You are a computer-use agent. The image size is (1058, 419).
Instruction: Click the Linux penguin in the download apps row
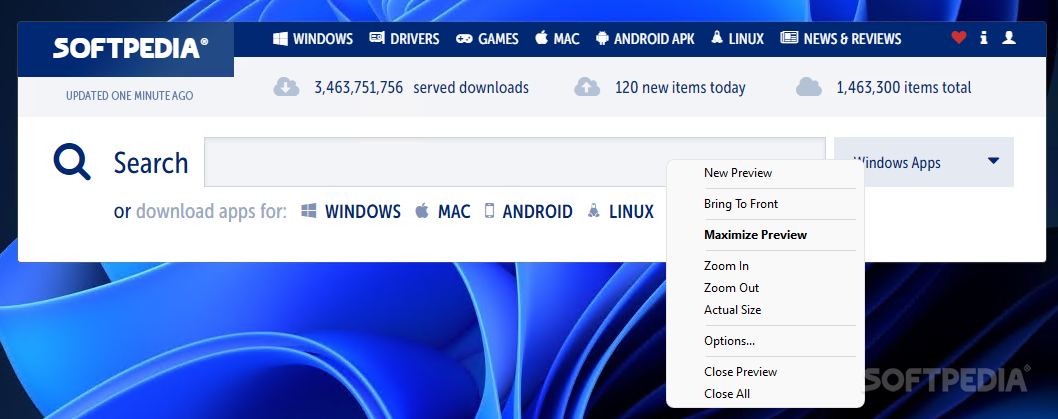pyautogui.click(x=594, y=211)
